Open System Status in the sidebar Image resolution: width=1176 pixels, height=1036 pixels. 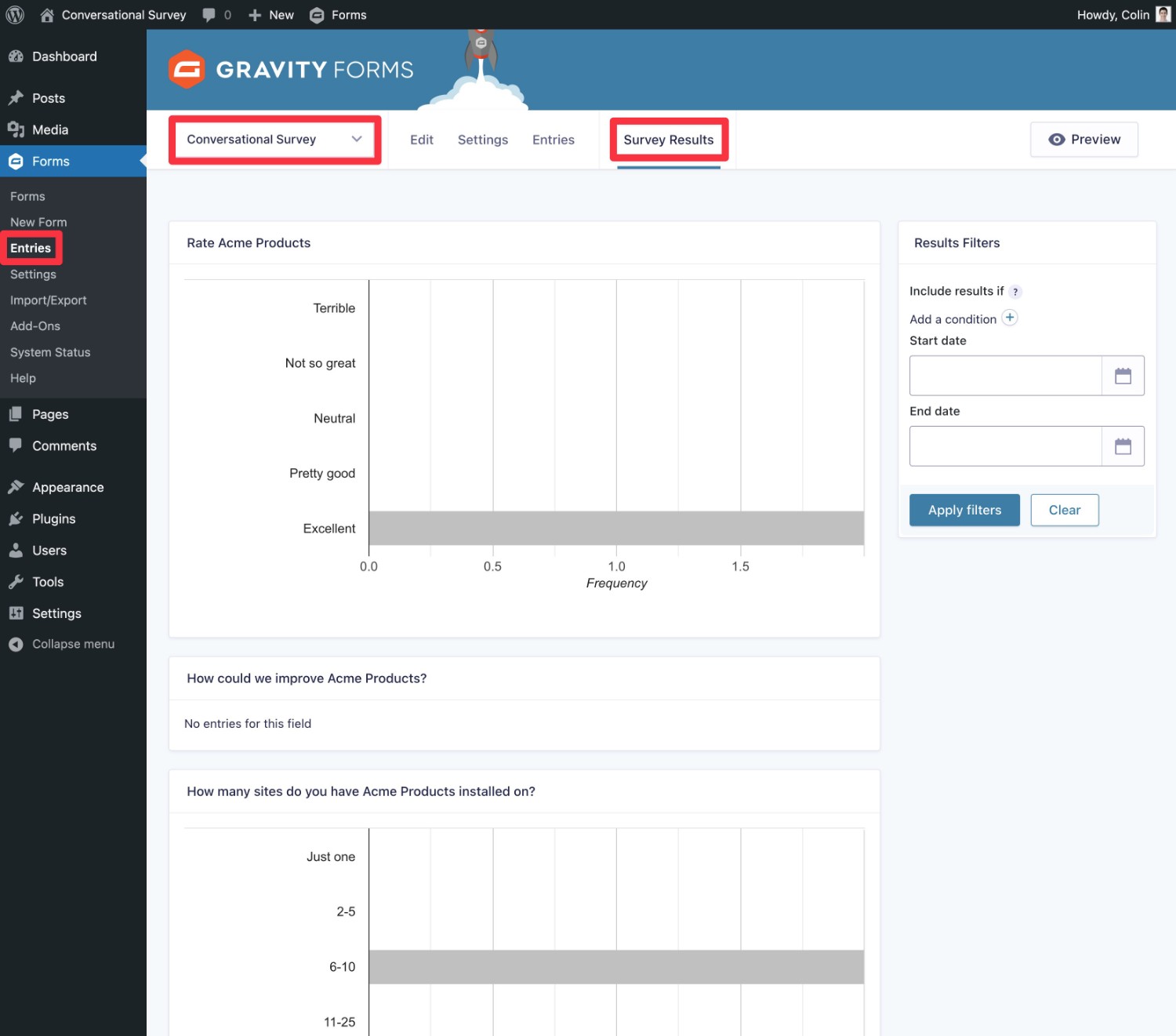[x=50, y=352]
